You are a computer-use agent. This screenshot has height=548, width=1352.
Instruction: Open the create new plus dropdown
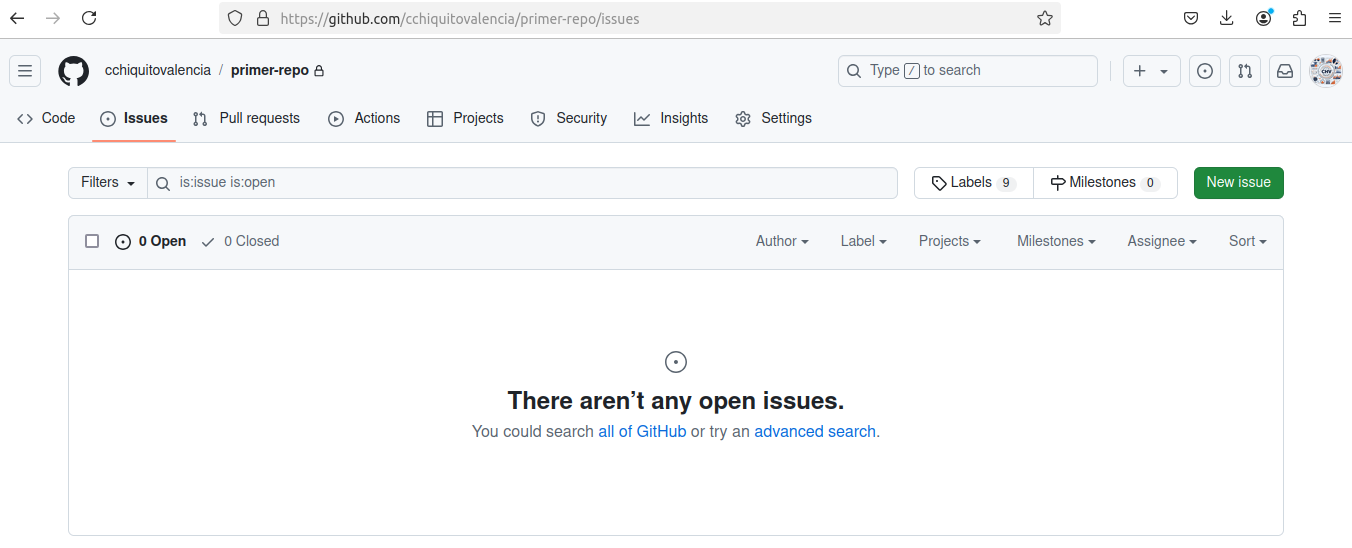click(x=1152, y=71)
